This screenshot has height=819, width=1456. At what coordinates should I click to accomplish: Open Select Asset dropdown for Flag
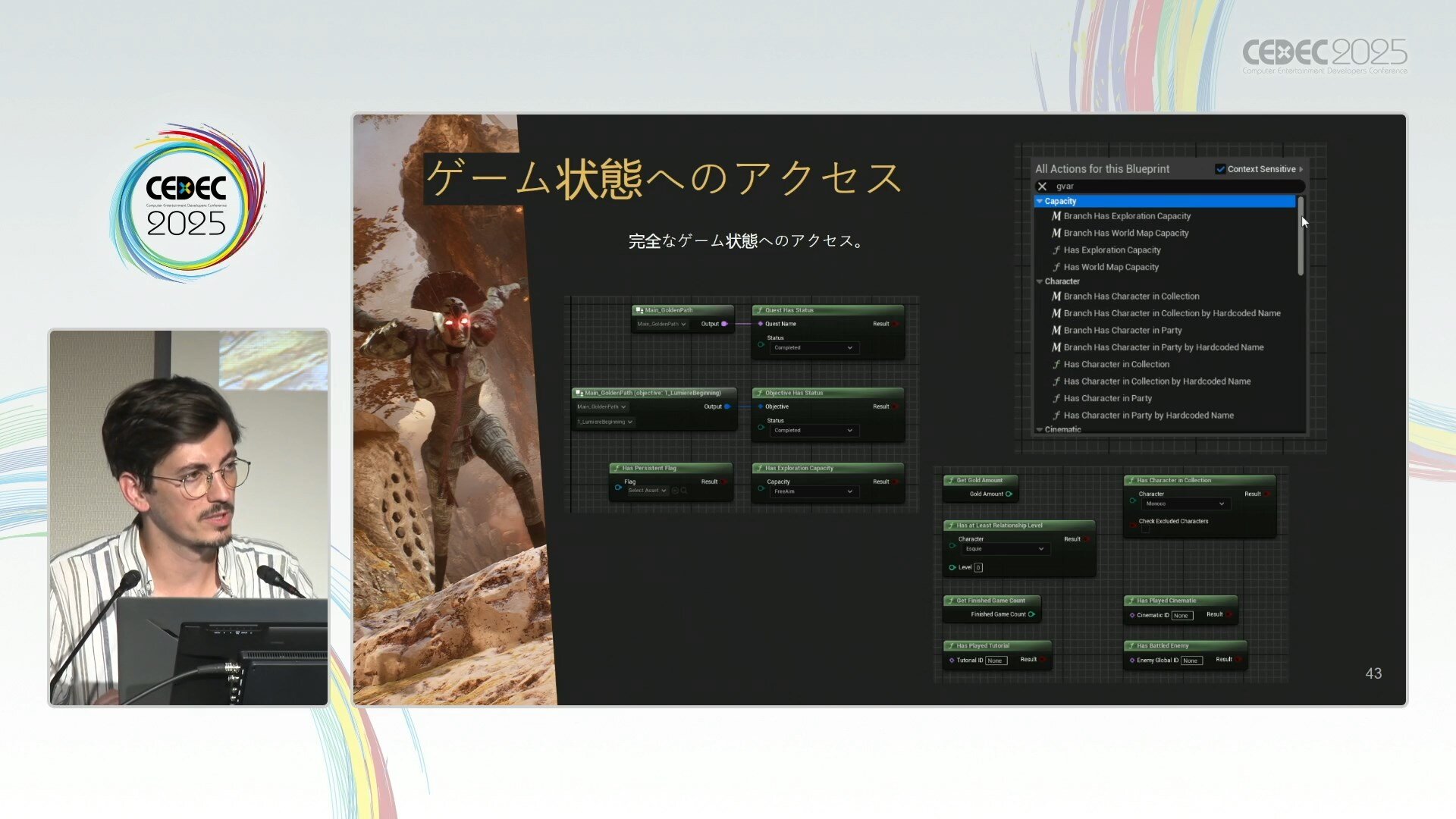tap(647, 491)
